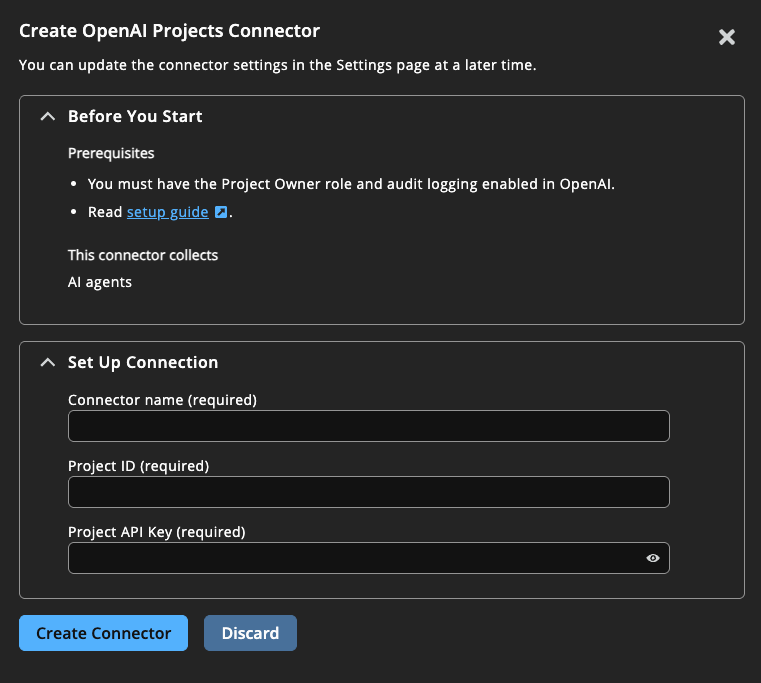Click the 'Project API Key (required)' label
The image size is (761, 683).
[x=157, y=532]
